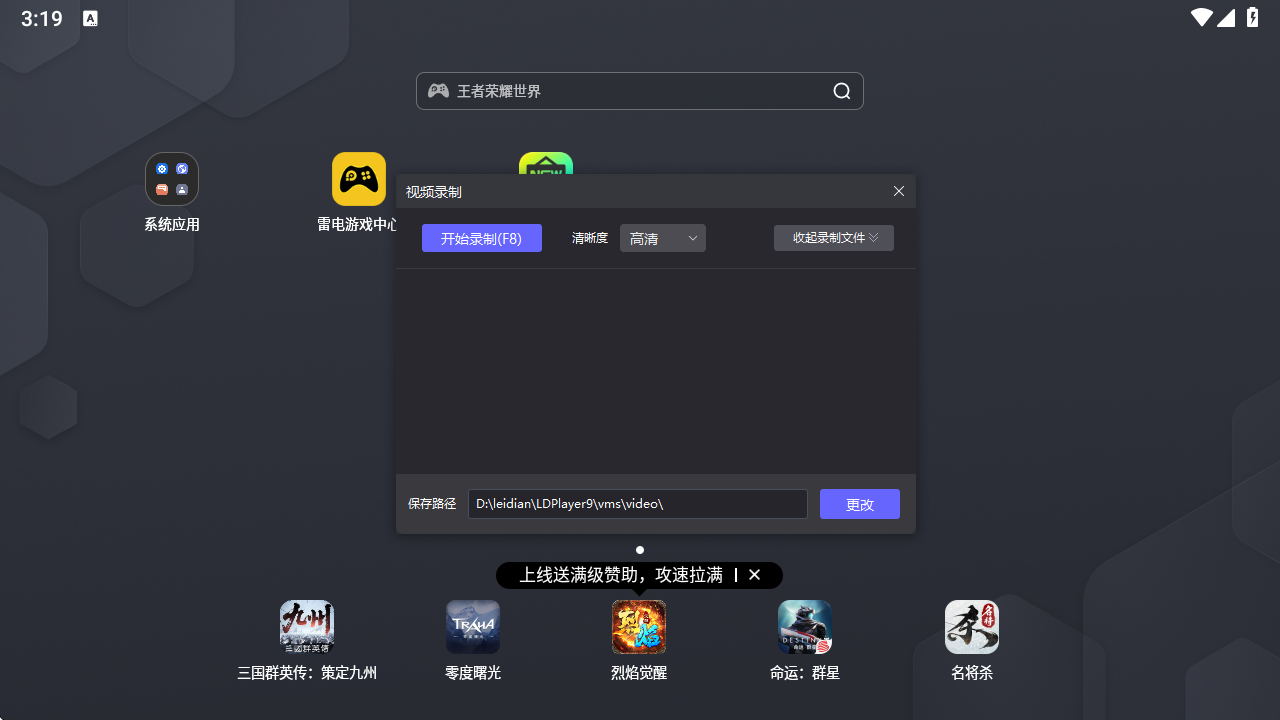Launch the 命运：群星 game
This screenshot has width=1280, height=720.
804,627
